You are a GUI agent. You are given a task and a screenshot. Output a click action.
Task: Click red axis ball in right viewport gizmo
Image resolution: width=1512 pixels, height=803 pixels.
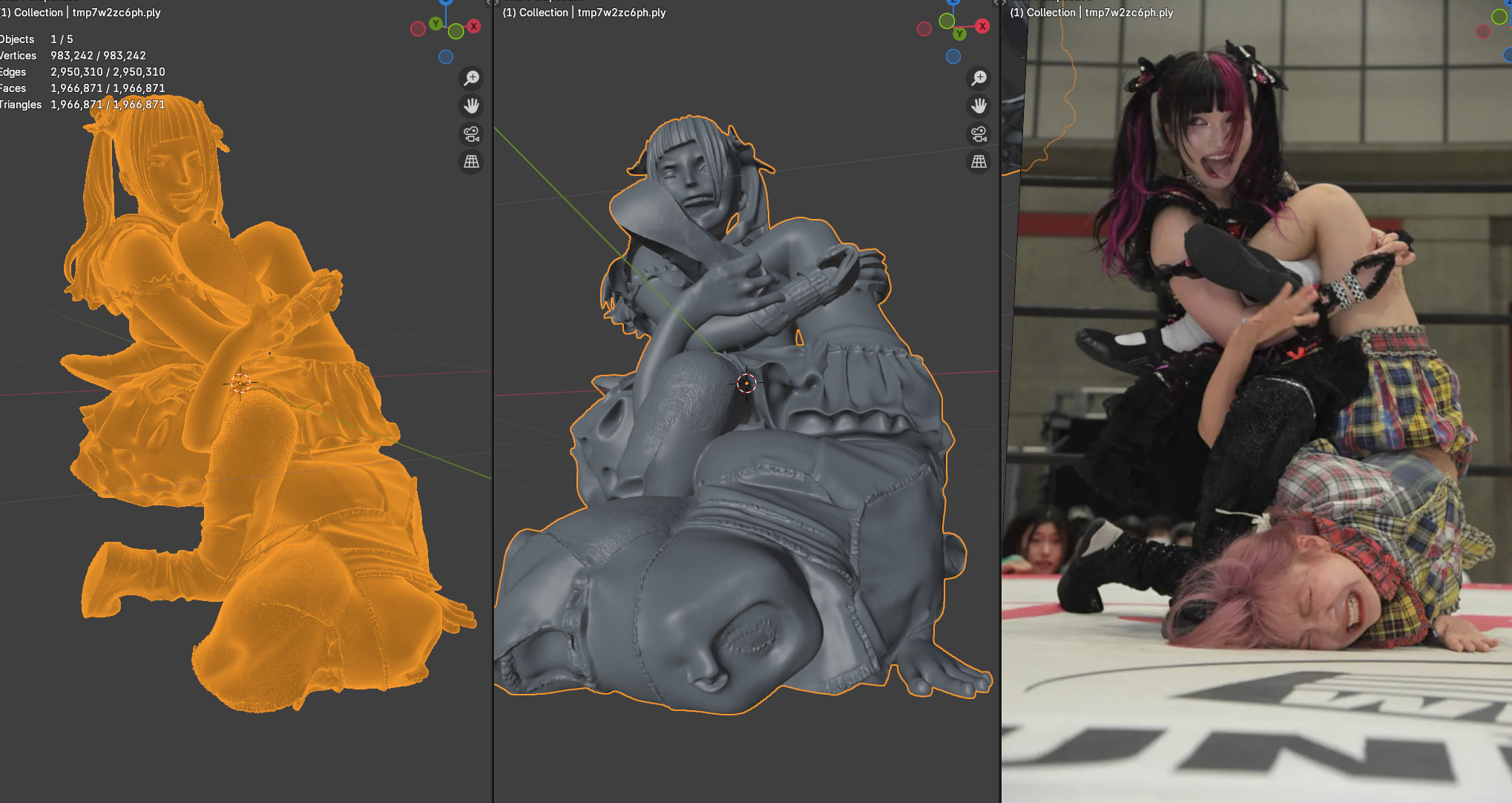1483,31
